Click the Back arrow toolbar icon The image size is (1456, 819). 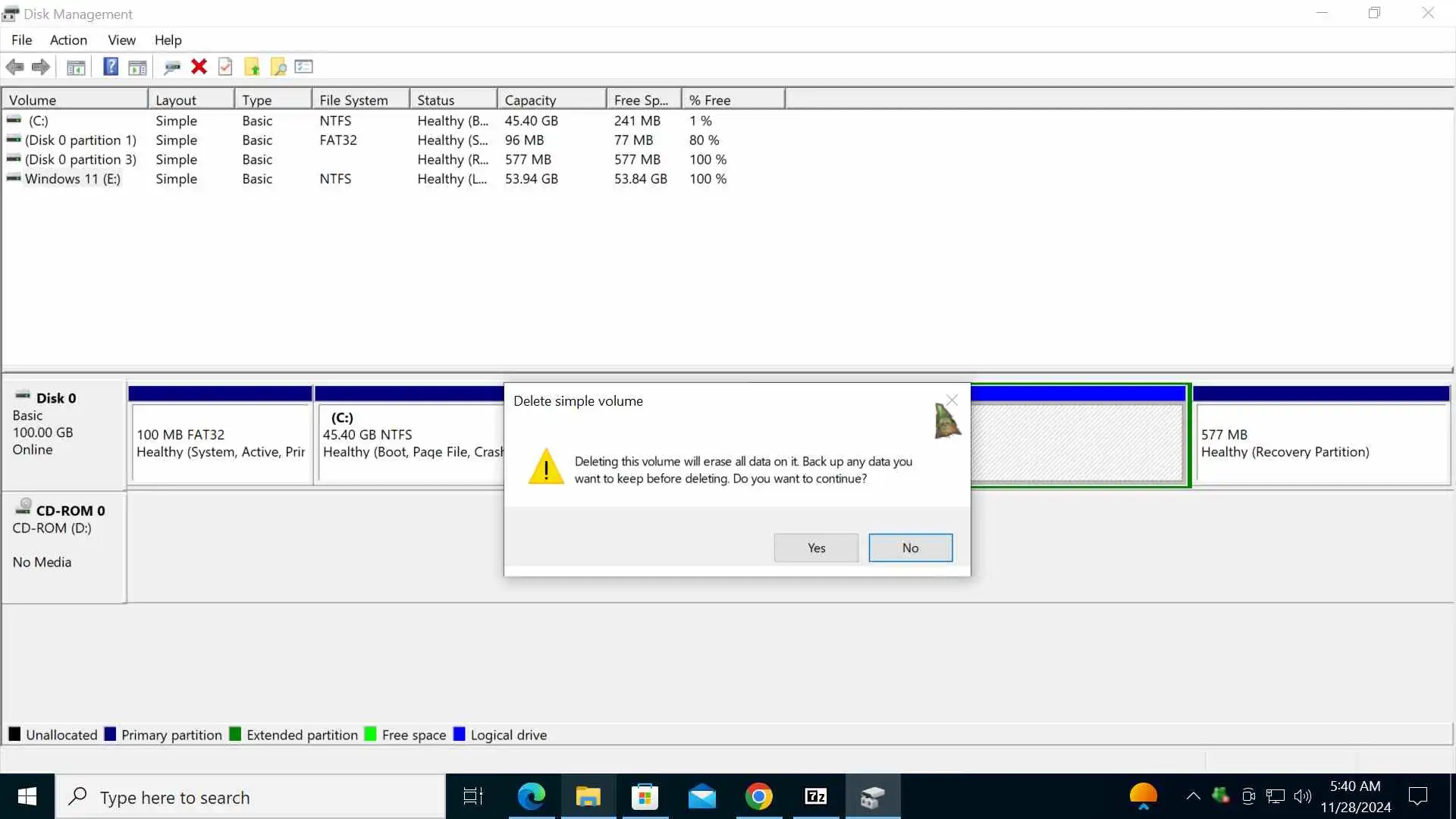coord(14,67)
